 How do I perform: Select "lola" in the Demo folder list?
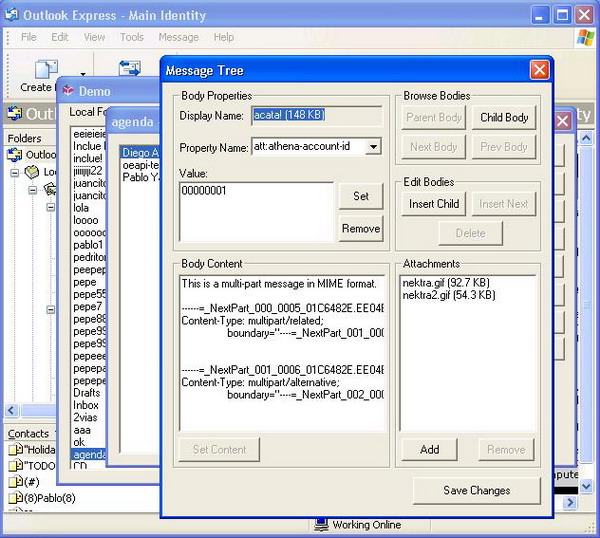(81, 208)
